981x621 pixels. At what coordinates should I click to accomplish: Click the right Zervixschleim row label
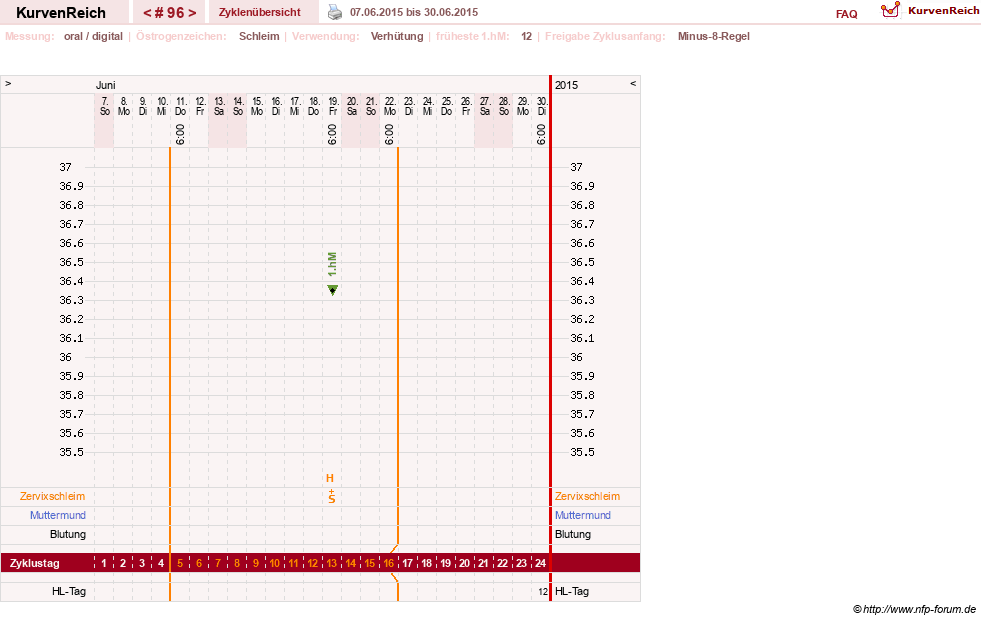(x=587, y=497)
